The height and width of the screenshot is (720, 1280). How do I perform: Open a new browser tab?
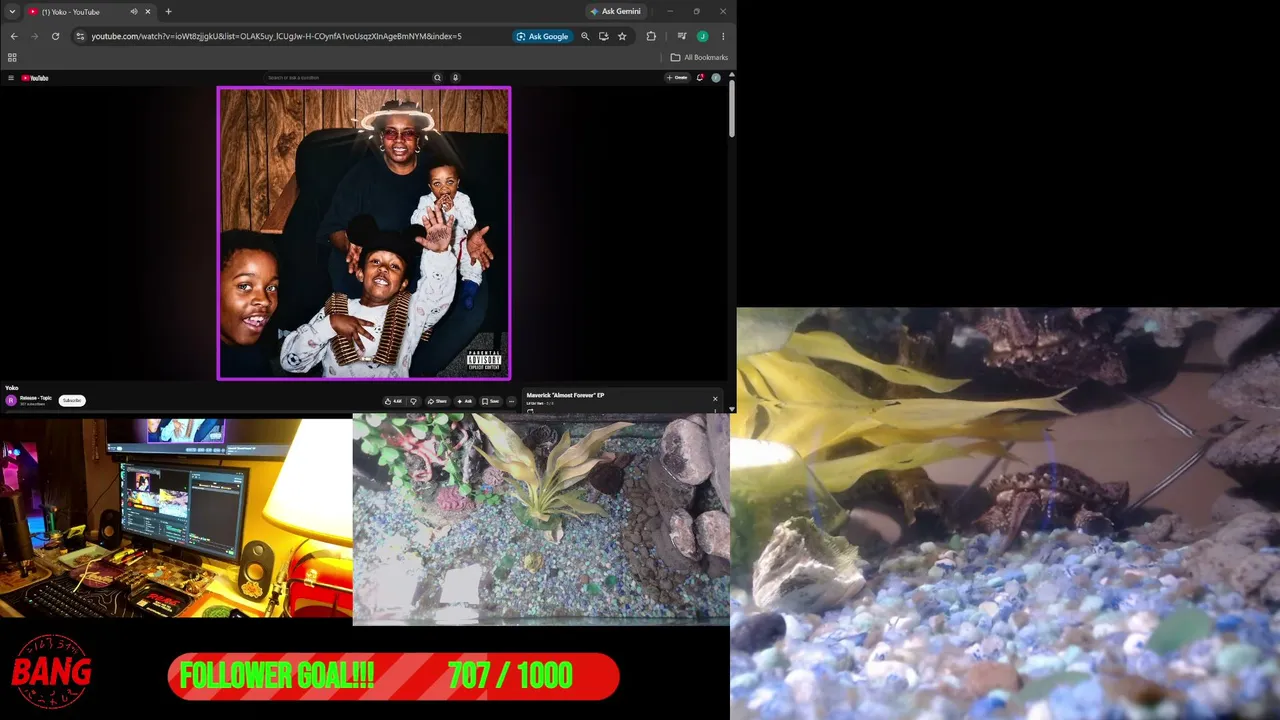pos(168,12)
